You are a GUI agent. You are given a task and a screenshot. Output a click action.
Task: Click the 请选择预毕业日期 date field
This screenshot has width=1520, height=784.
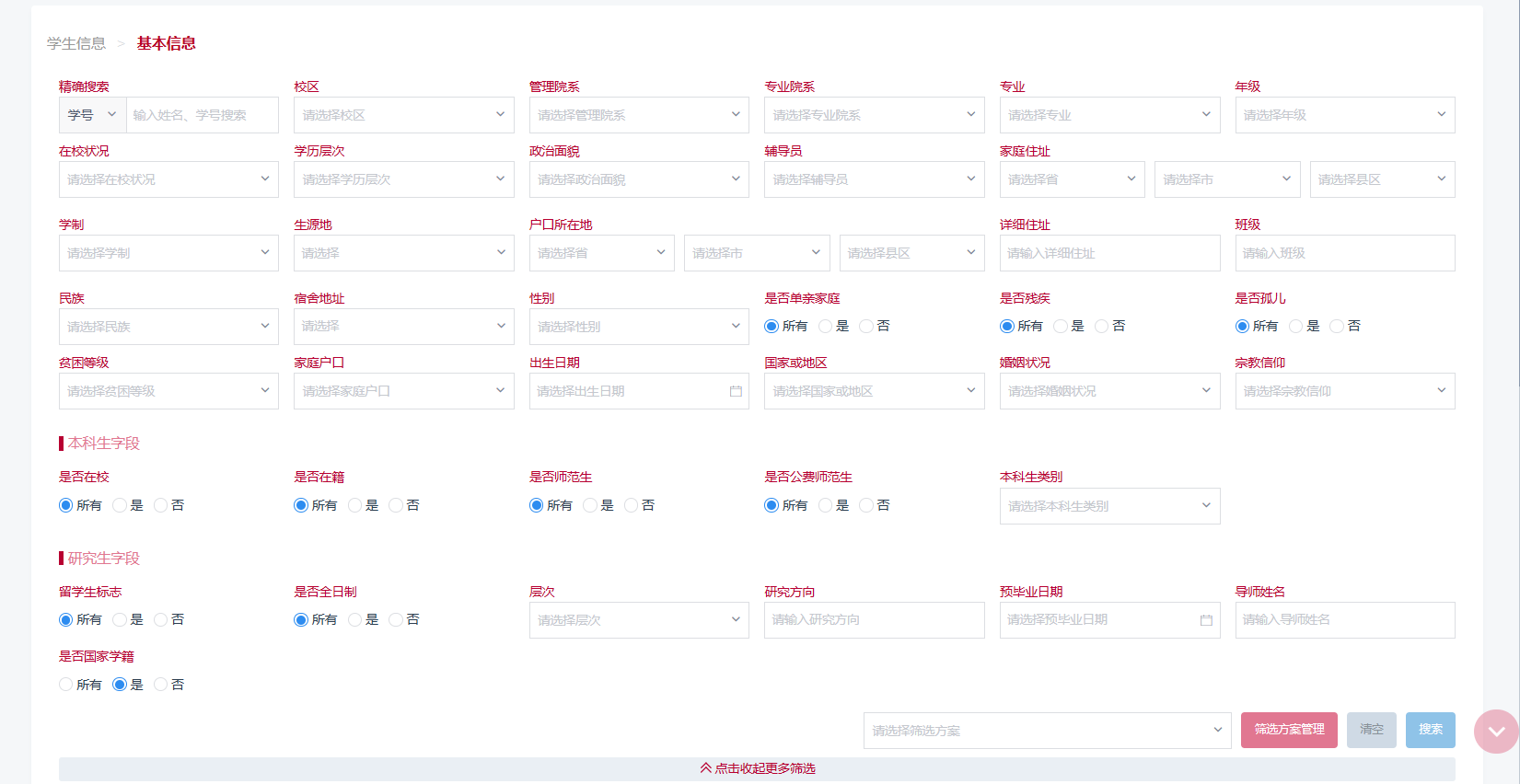coord(1110,620)
